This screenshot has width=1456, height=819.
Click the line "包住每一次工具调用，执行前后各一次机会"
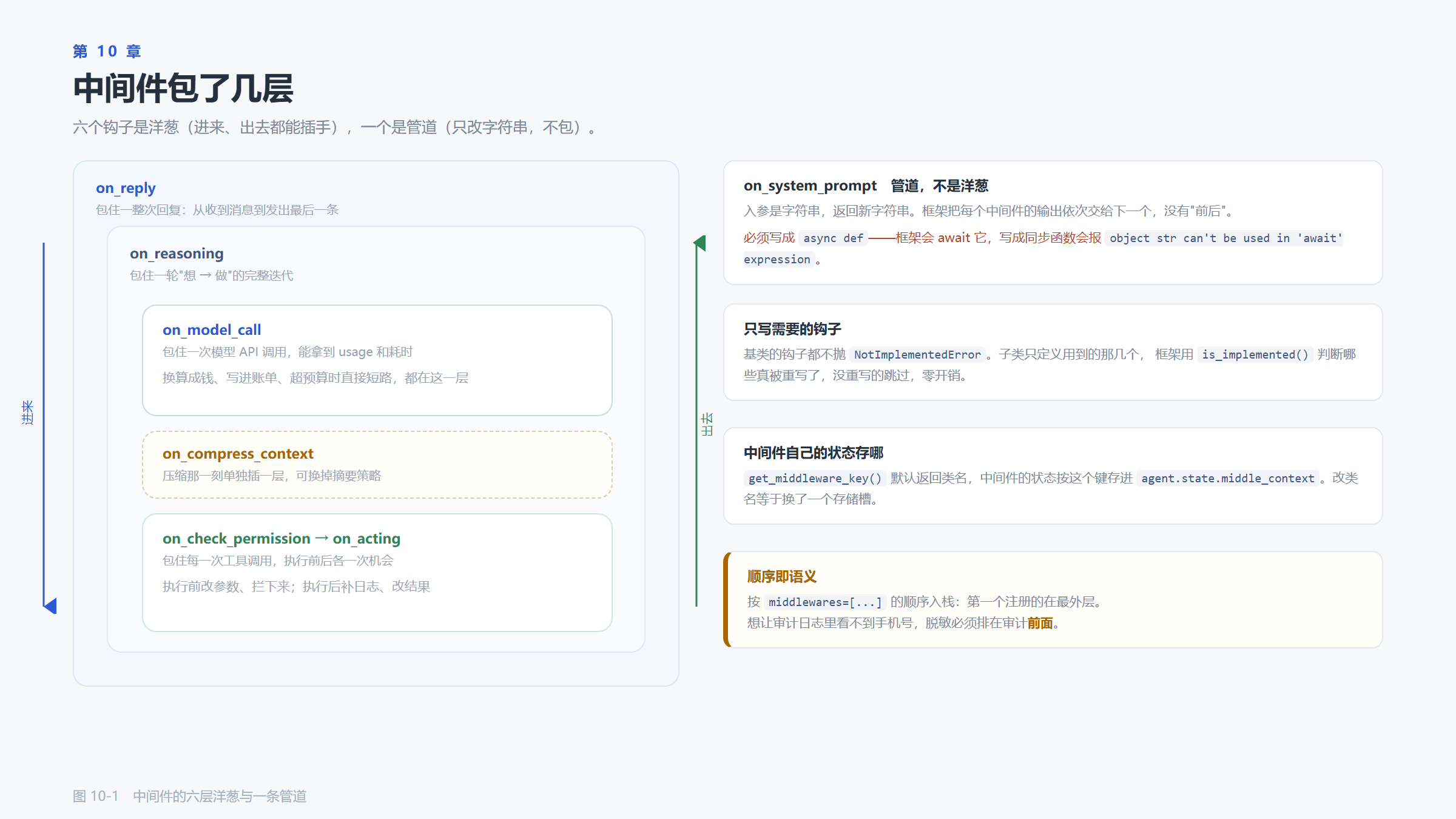click(x=278, y=561)
